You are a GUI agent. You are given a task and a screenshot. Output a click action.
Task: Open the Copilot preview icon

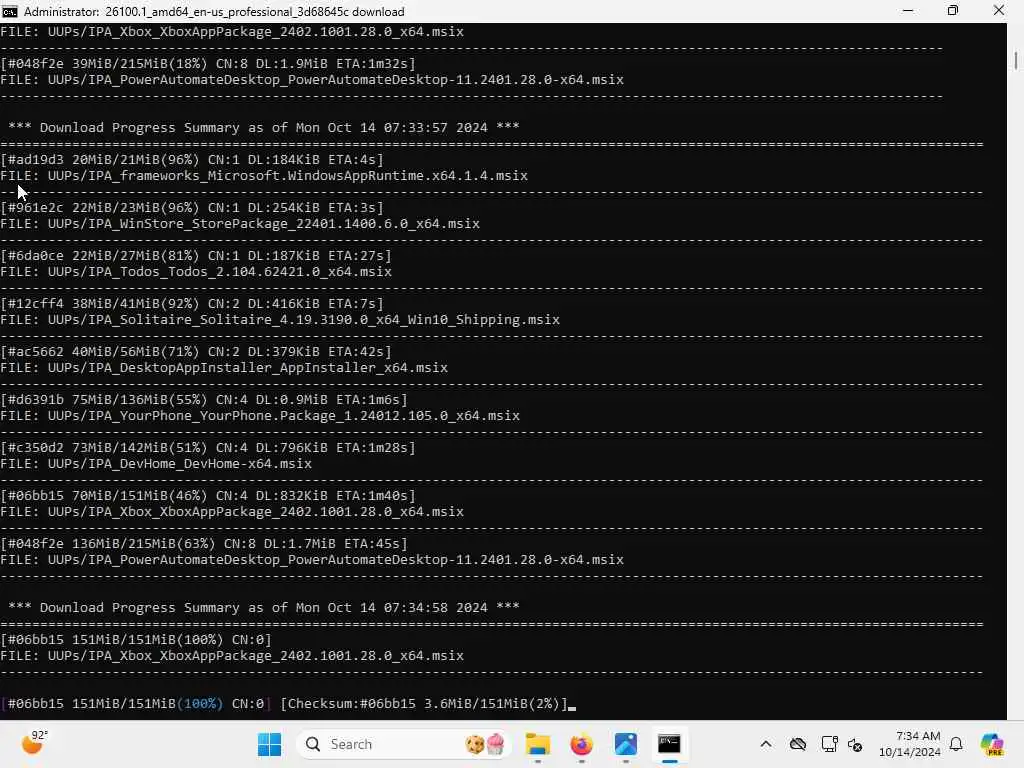[x=992, y=744]
